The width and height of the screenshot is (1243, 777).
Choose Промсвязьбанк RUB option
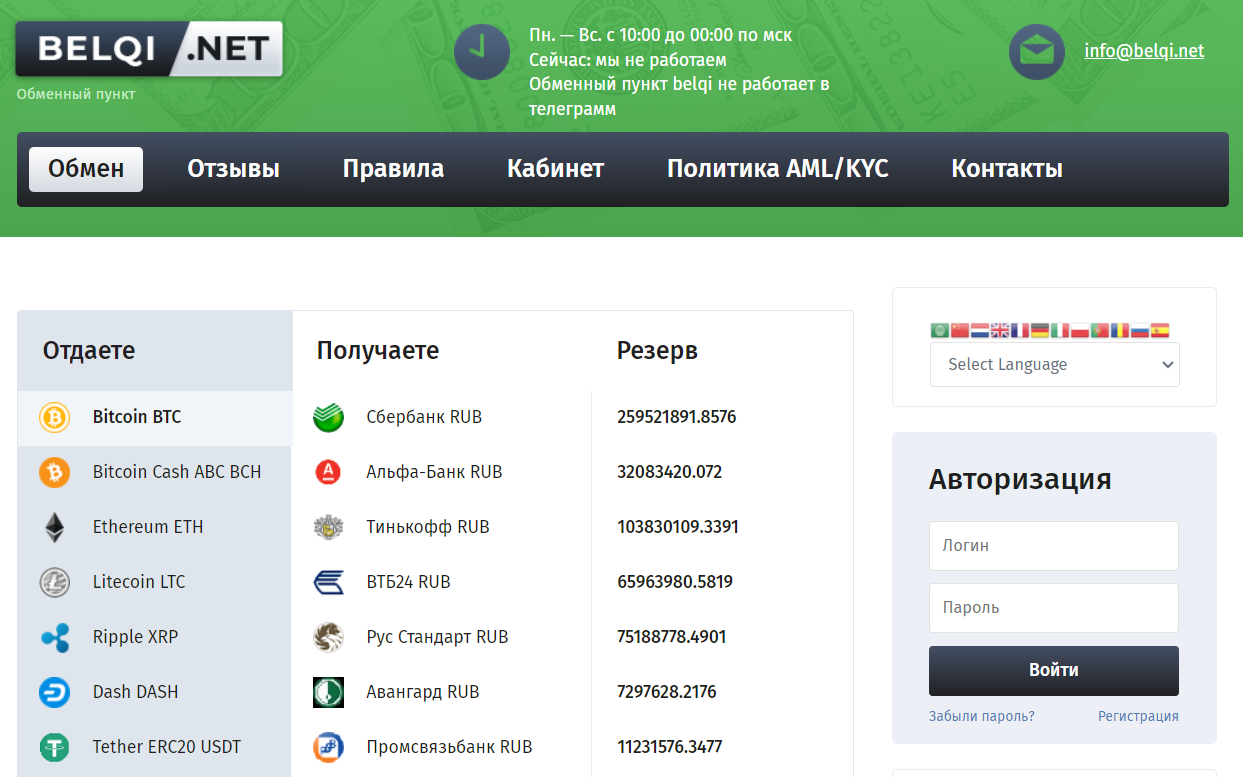[x=450, y=747]
